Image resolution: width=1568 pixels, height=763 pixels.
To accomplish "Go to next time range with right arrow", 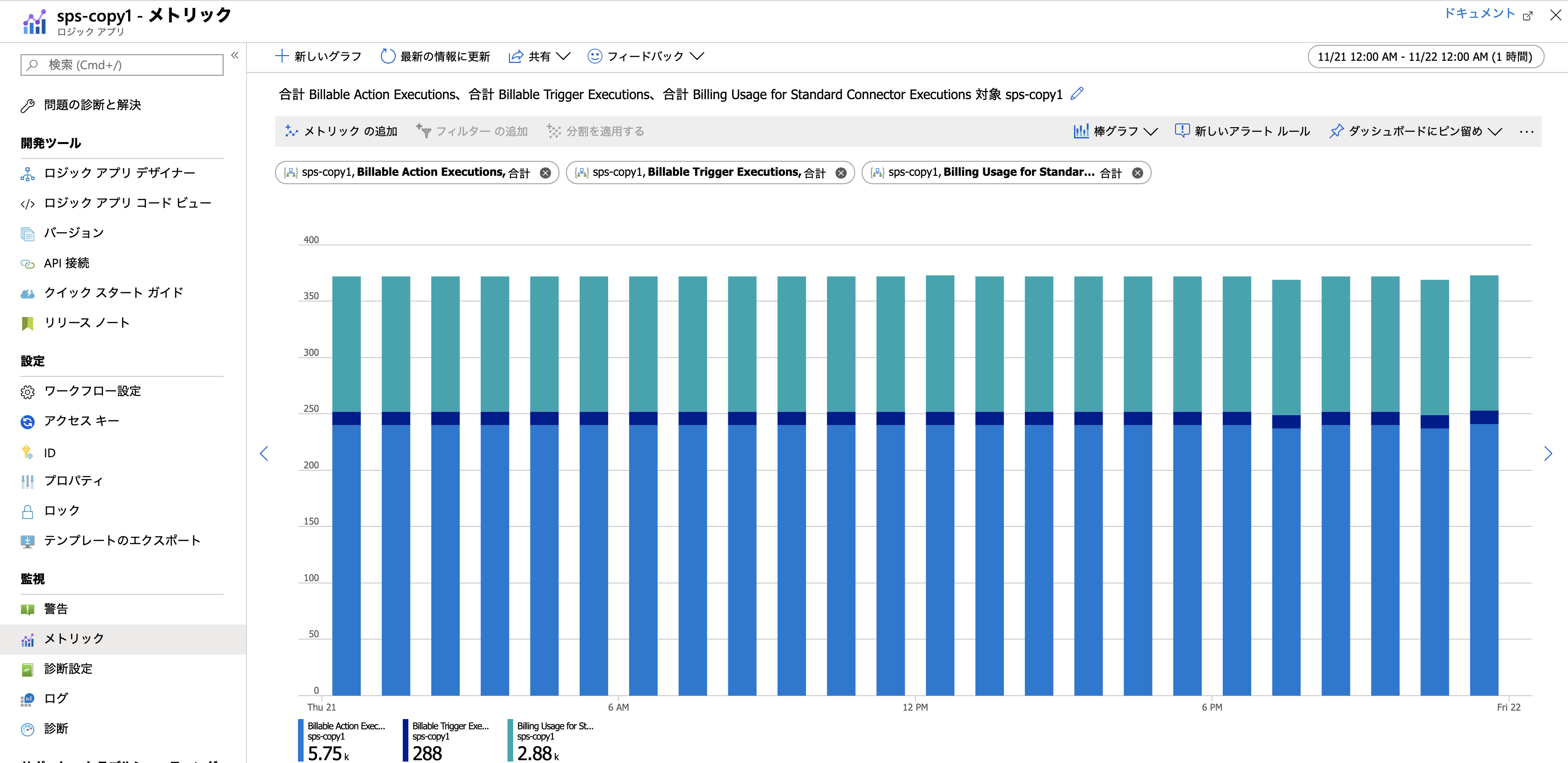I will pos(1548,453).
